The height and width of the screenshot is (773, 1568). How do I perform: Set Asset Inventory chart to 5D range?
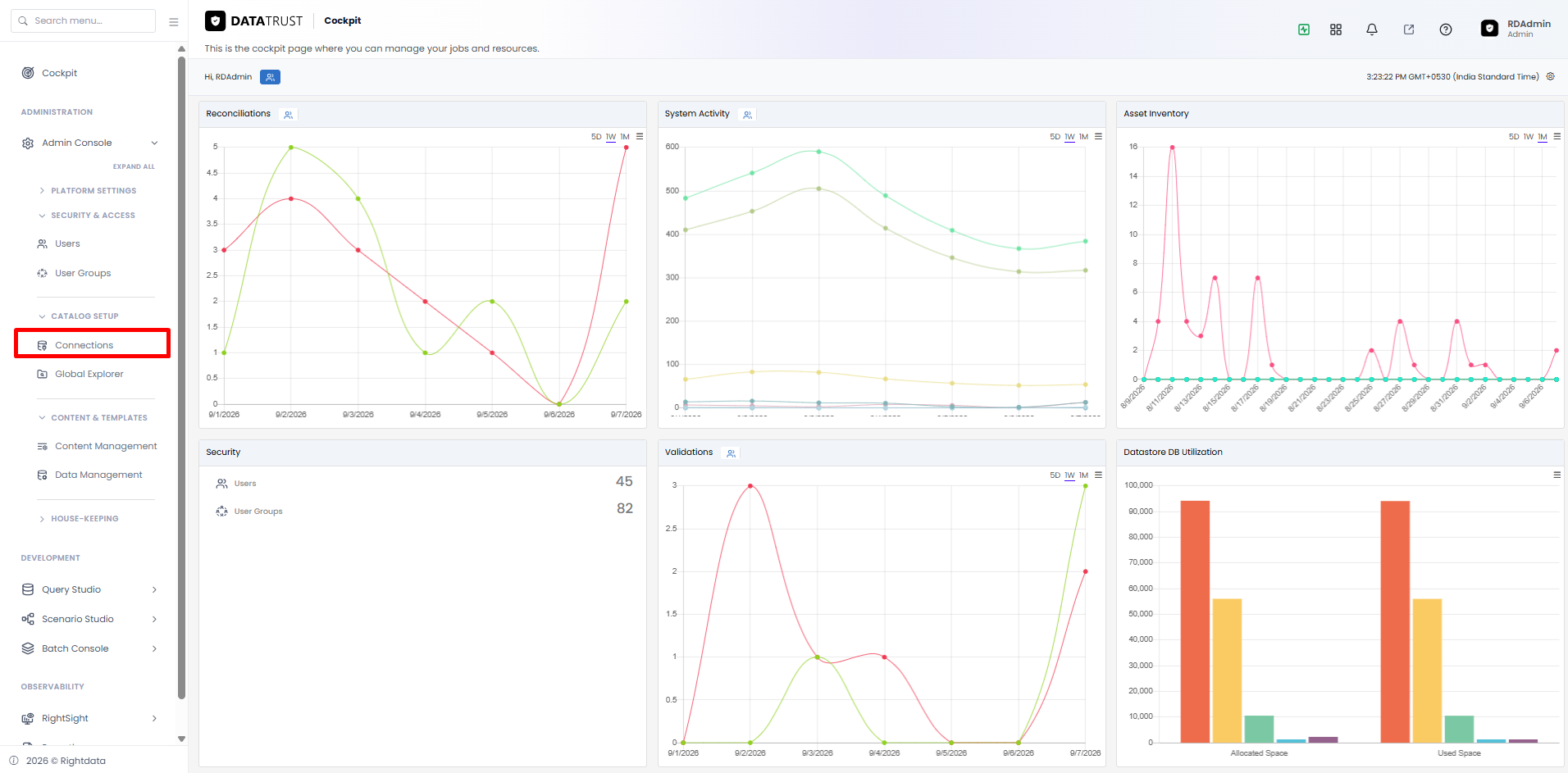[x=1514, y=137]
